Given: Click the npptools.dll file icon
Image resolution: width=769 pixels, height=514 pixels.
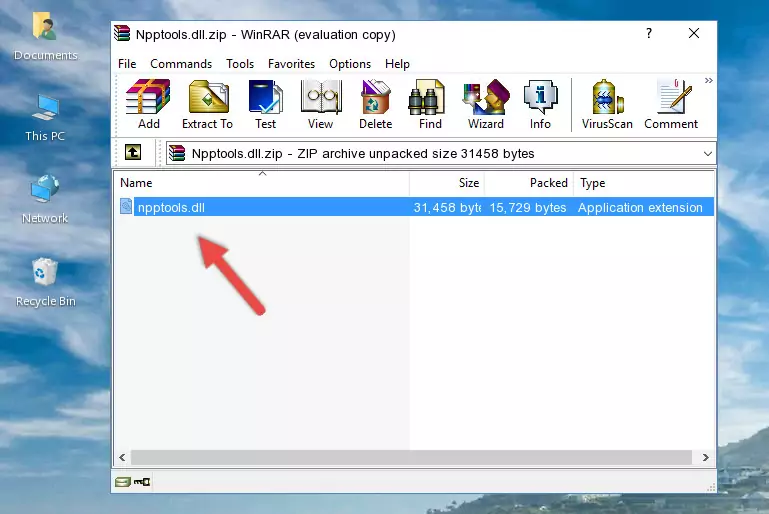Looking at the screenshot, I should click(126, 206).
